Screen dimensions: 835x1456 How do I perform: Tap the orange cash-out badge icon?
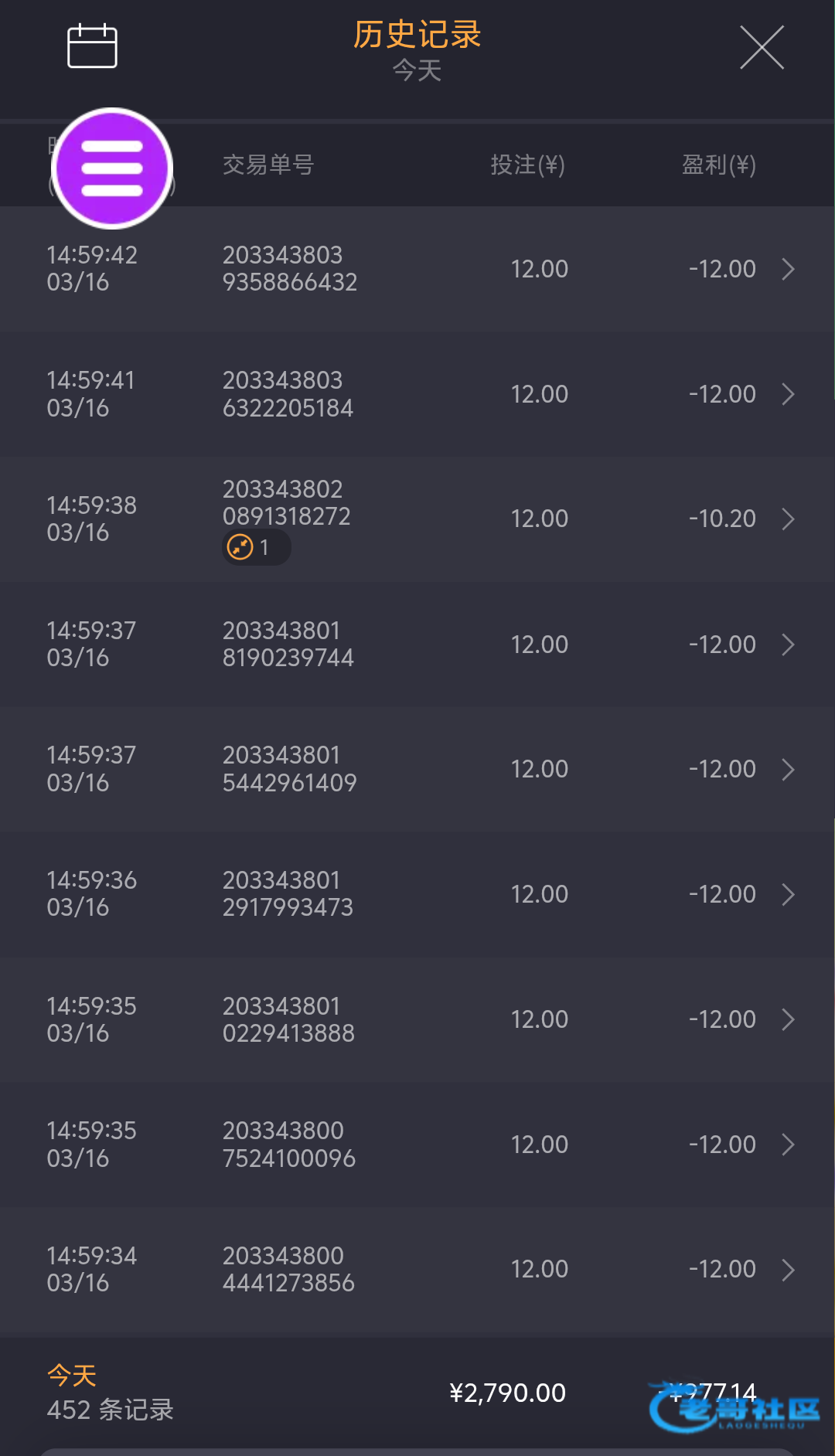point(240,547)
